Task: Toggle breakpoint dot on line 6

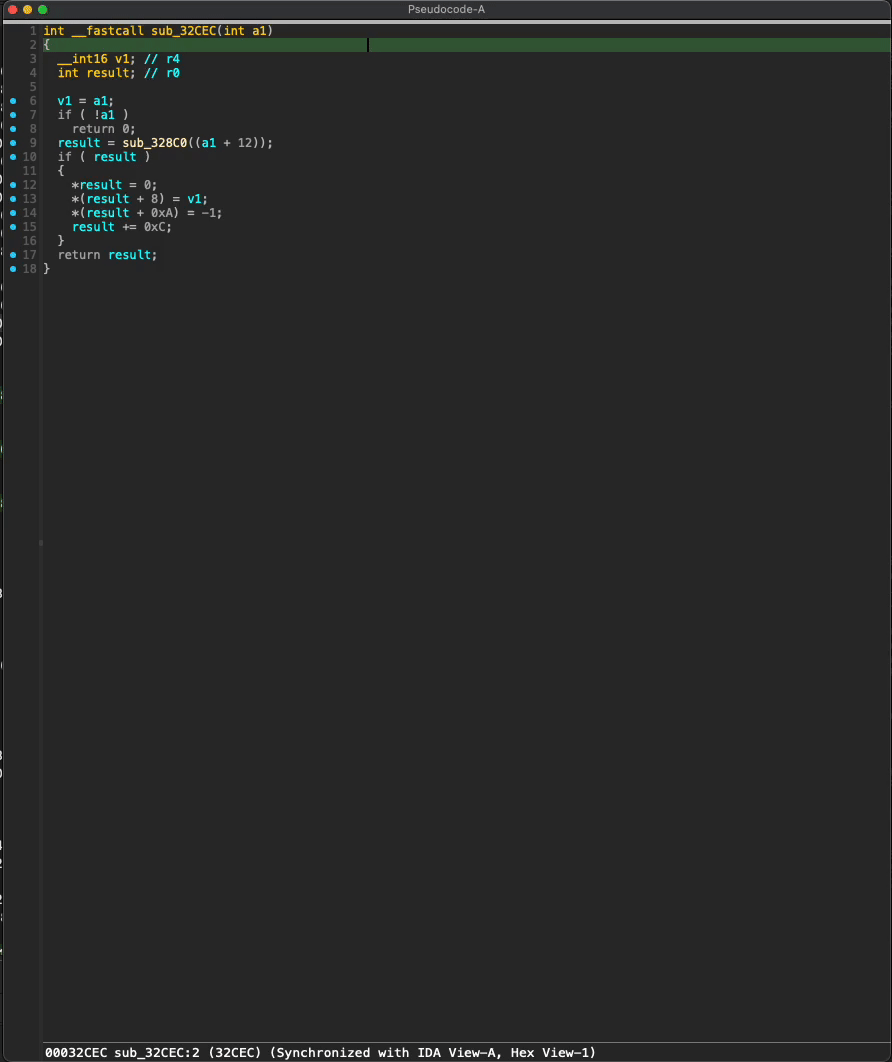Action: tap(13, 101)
